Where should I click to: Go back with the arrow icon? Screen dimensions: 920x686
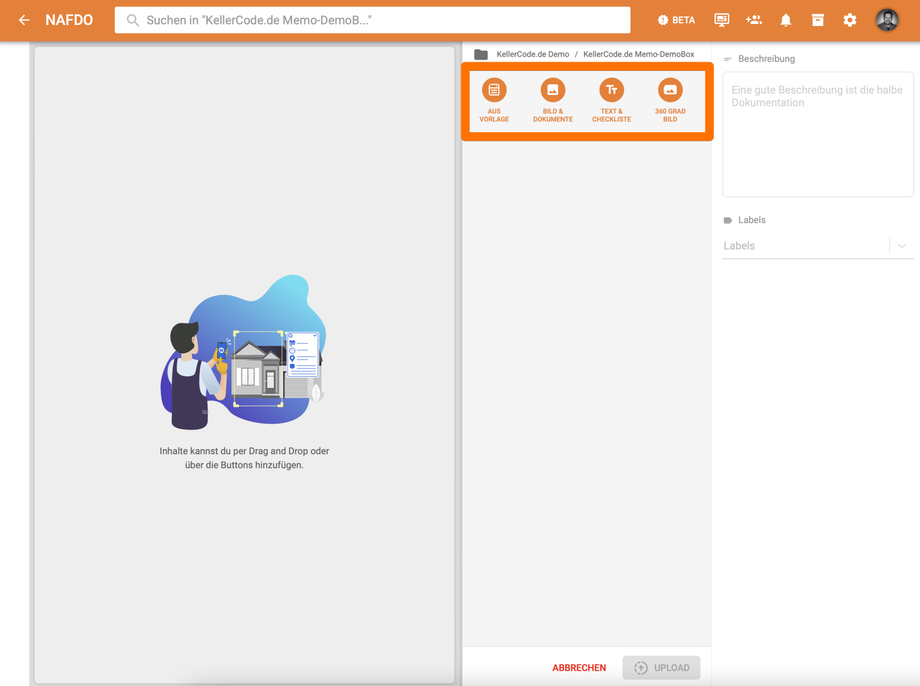[24, 20]
